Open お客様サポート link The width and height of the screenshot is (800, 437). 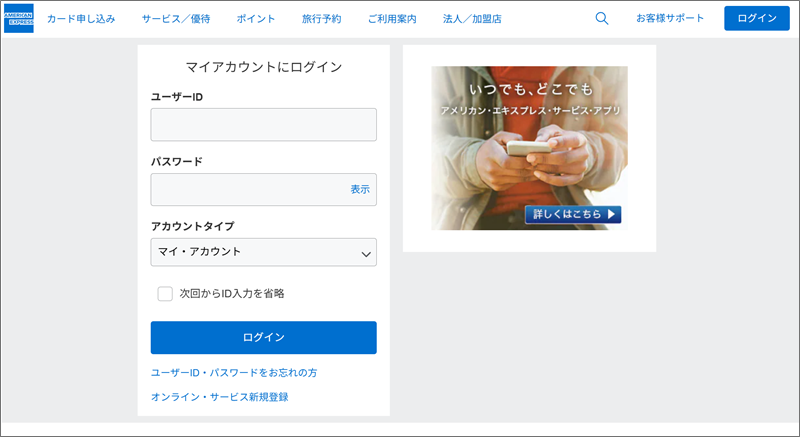[670, 18]
